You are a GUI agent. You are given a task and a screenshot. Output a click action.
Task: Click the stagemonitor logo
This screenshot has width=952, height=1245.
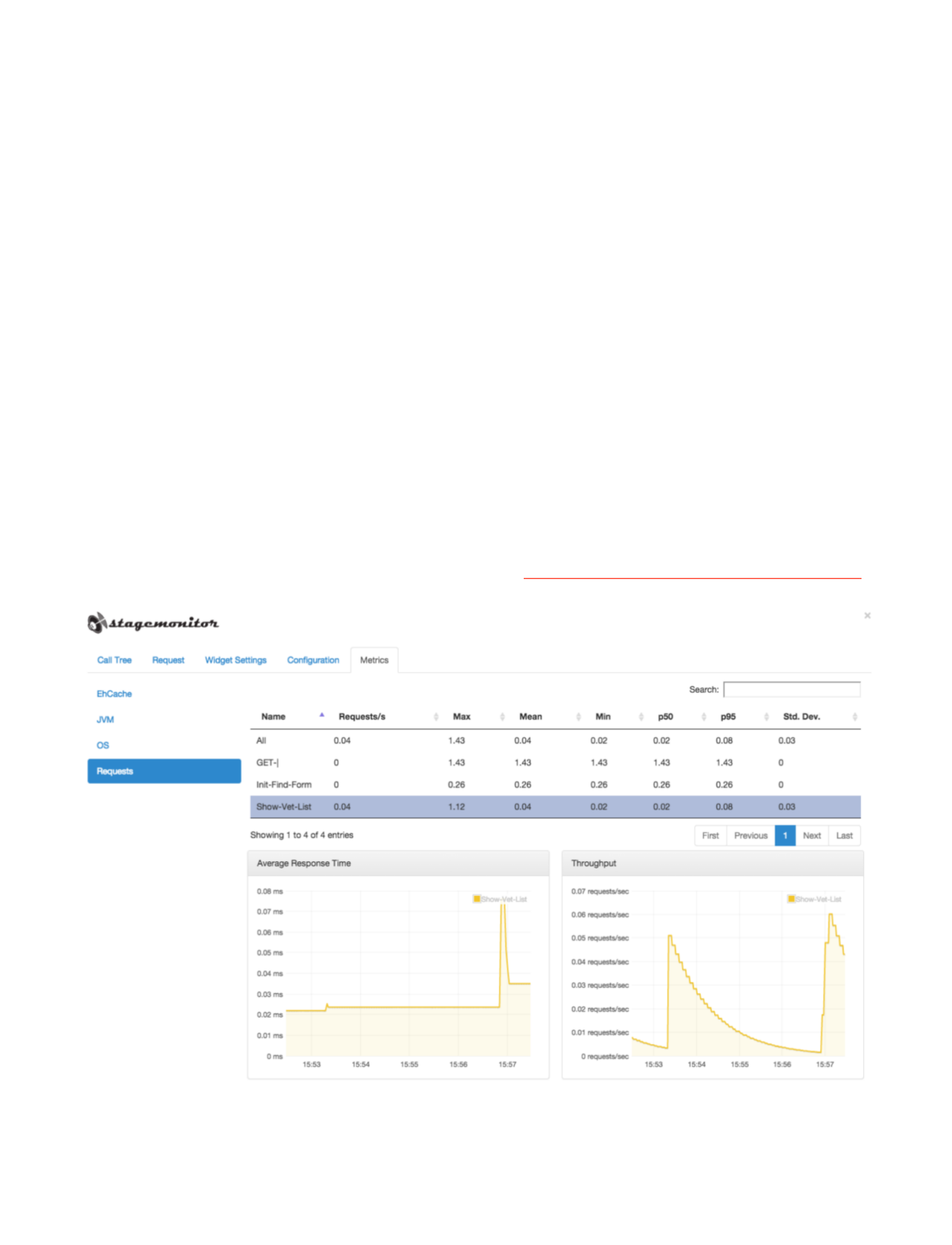[x=153, y=622]
